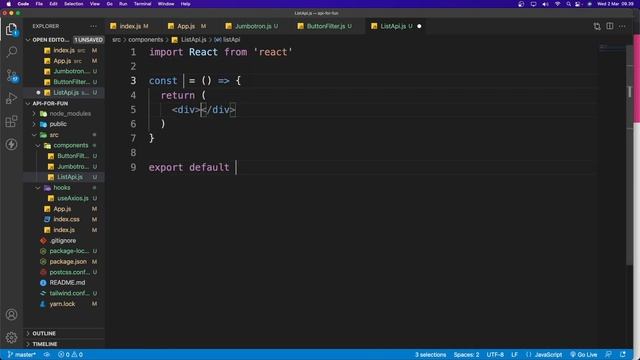The height and width of the screenshot is (360, 640).
Task: Open errors and warnings in status bar
Action: [70, 355]
